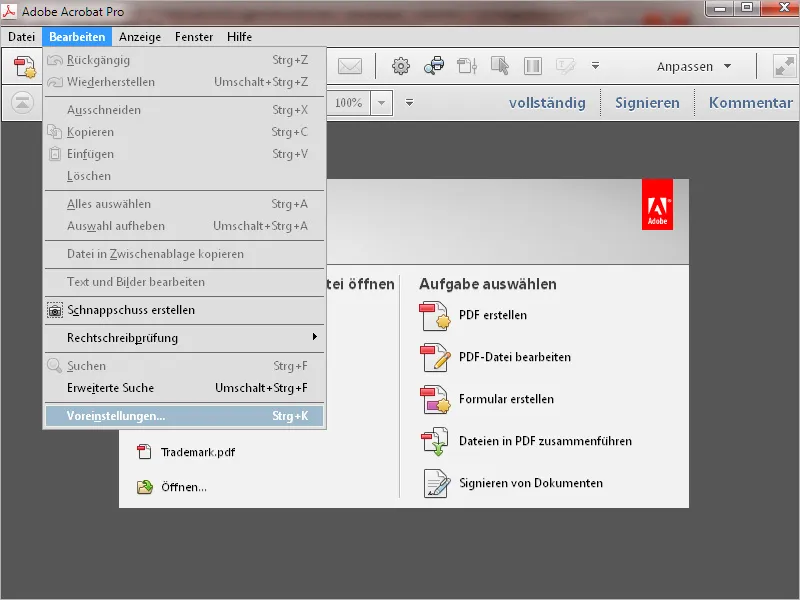Select Schnappschuss erstellen menu entry
This screenshot has width=800, height=600.
[x=184, y=310]
